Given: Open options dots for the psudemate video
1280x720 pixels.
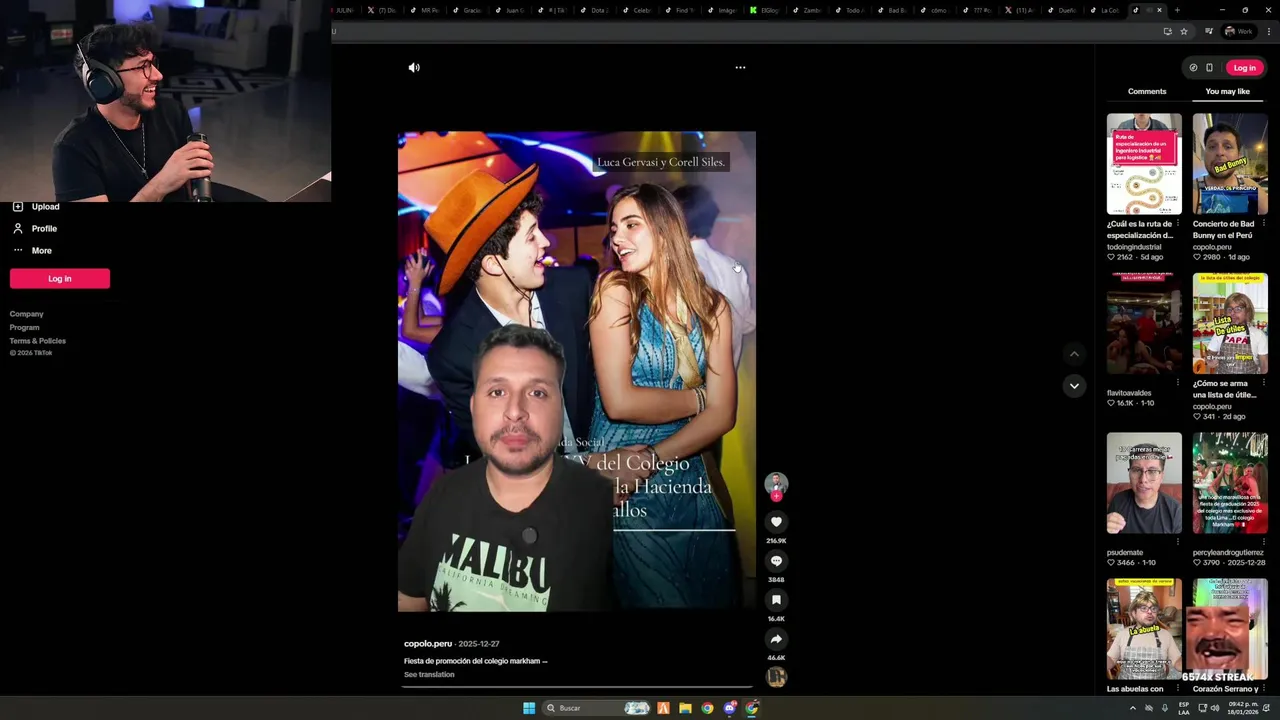Looking at the screenshot, I should click(1177, 541).
